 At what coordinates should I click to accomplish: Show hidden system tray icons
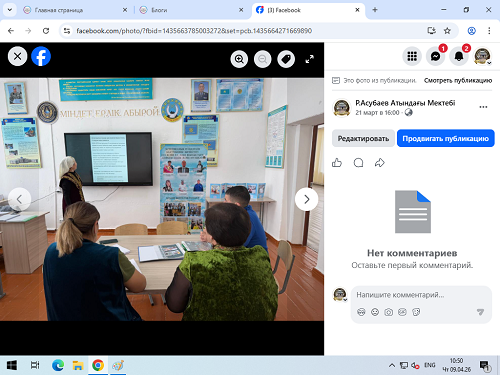pyautogui.click(x=392, y=365)
